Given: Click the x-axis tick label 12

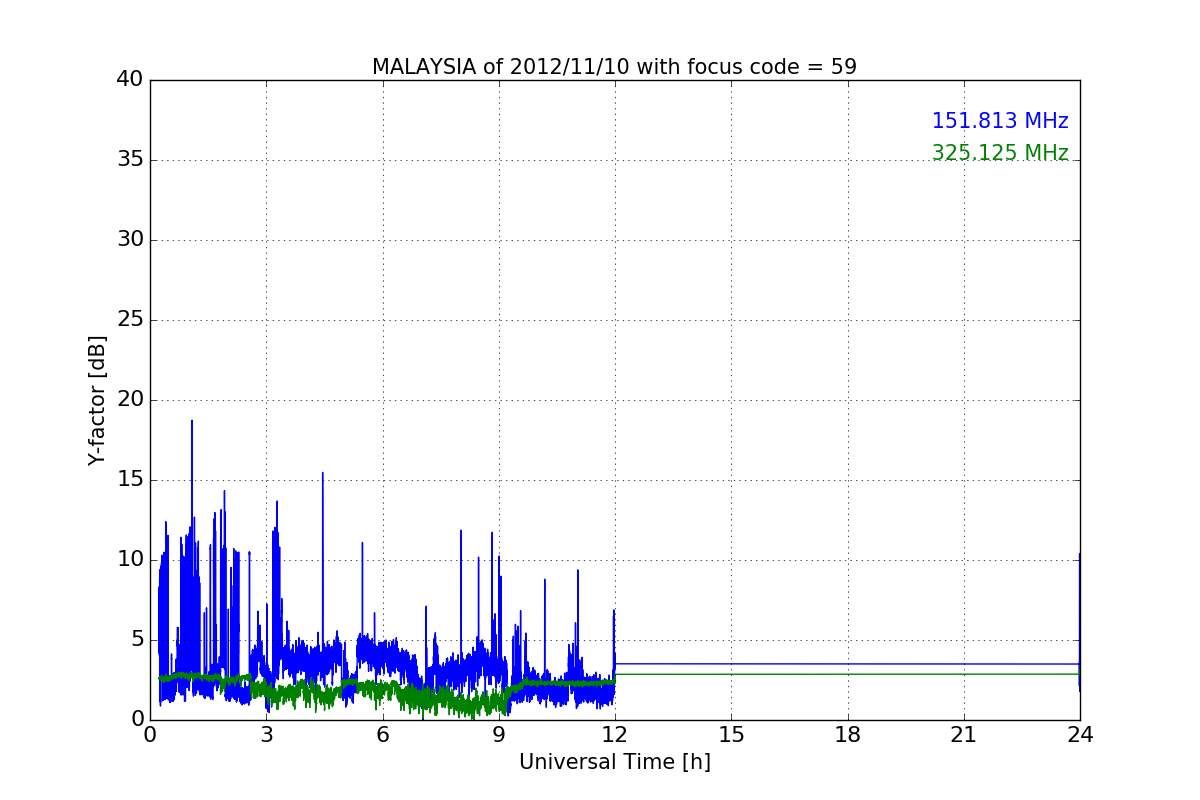Looking at the screenshot, I should tap(615, 735).
